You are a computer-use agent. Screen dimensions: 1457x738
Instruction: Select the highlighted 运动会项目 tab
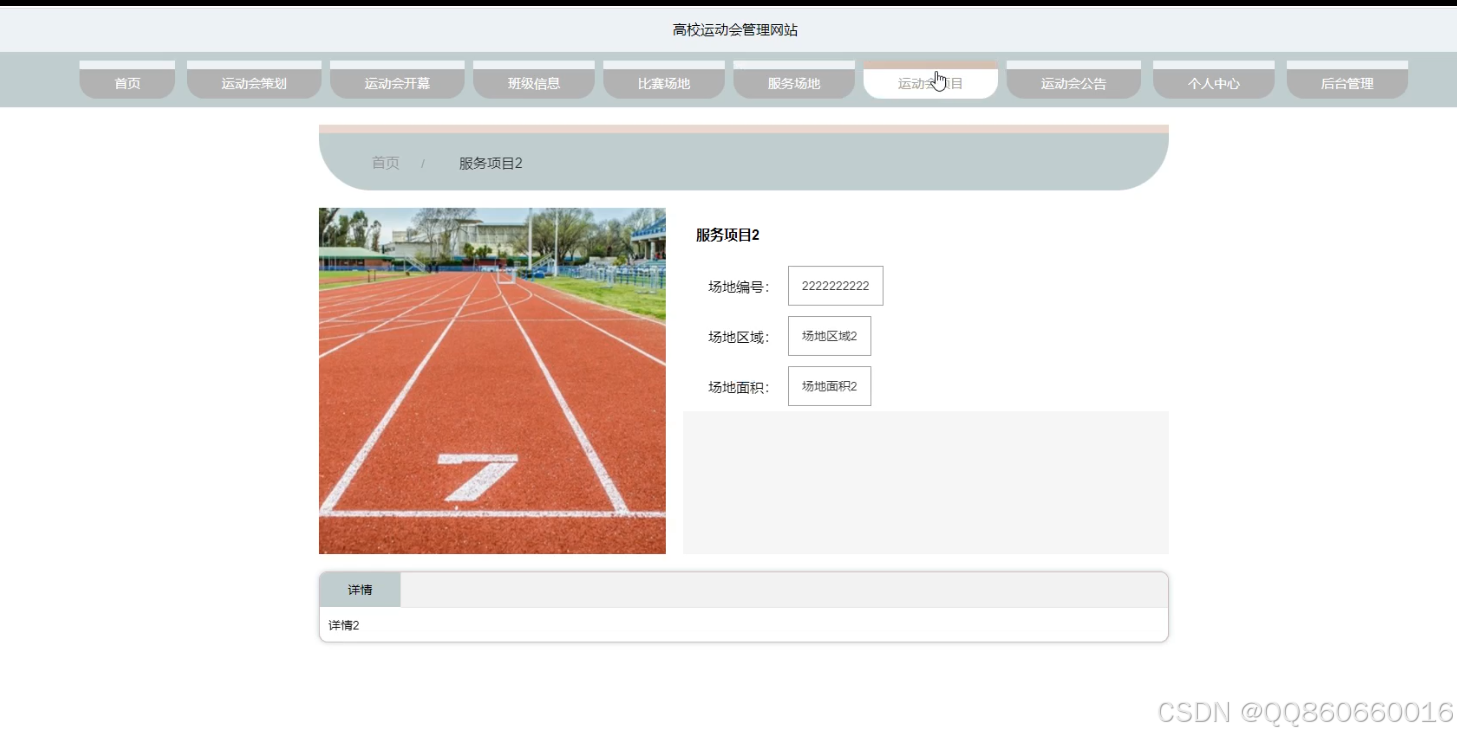coord(930,83)
